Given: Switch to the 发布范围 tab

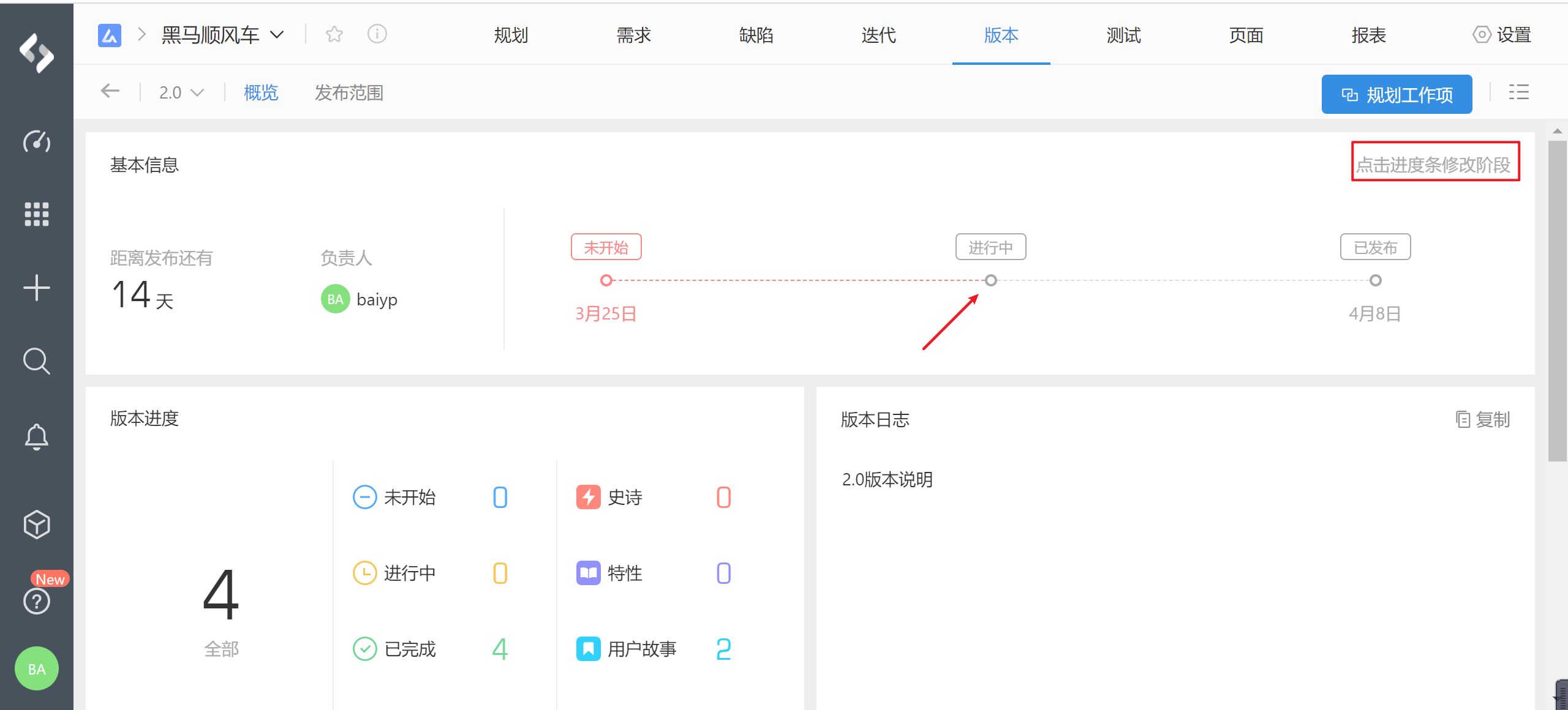Looking at the screenshot, I should [349, 93].
